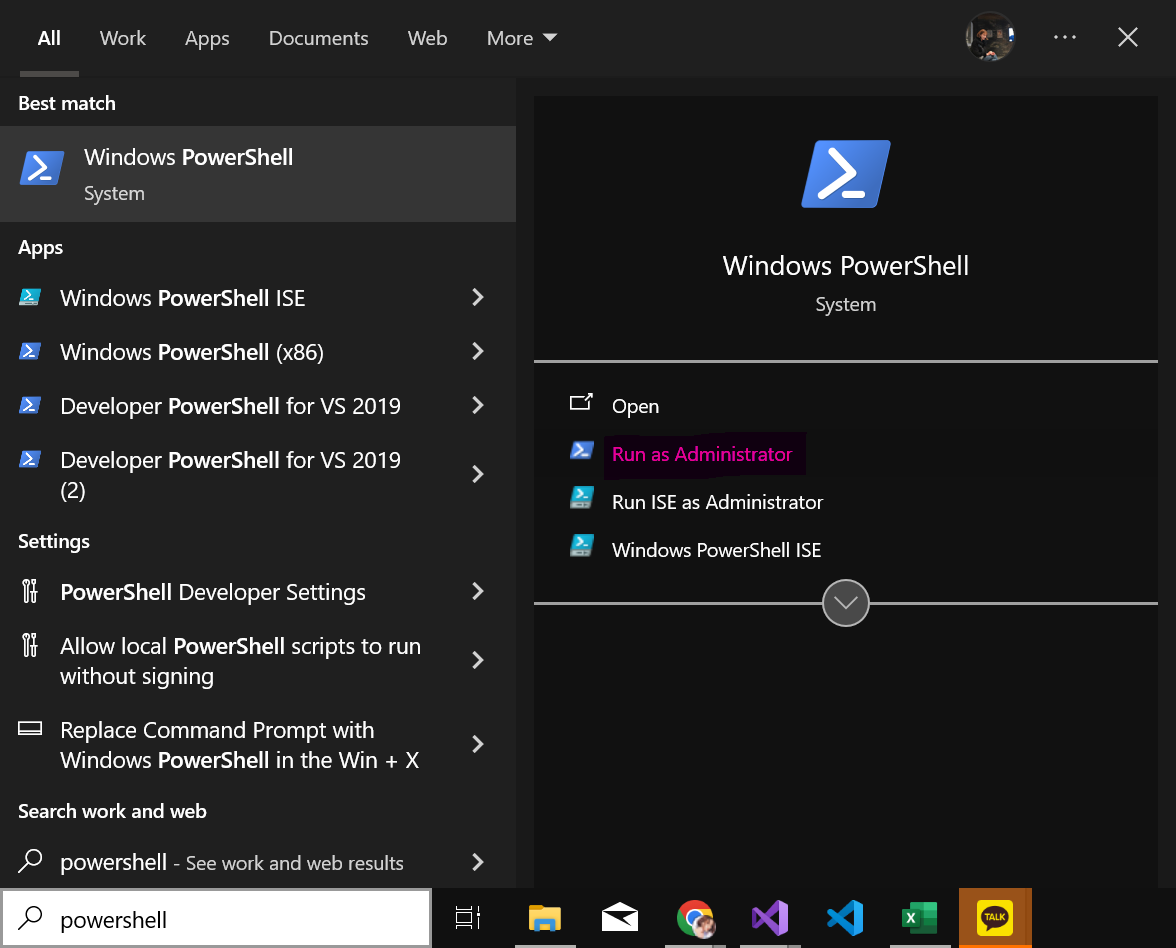The height and width of the screenshot is (948, 1176).
Task: Click the Open action's window icon
Action: coord(581,403)
